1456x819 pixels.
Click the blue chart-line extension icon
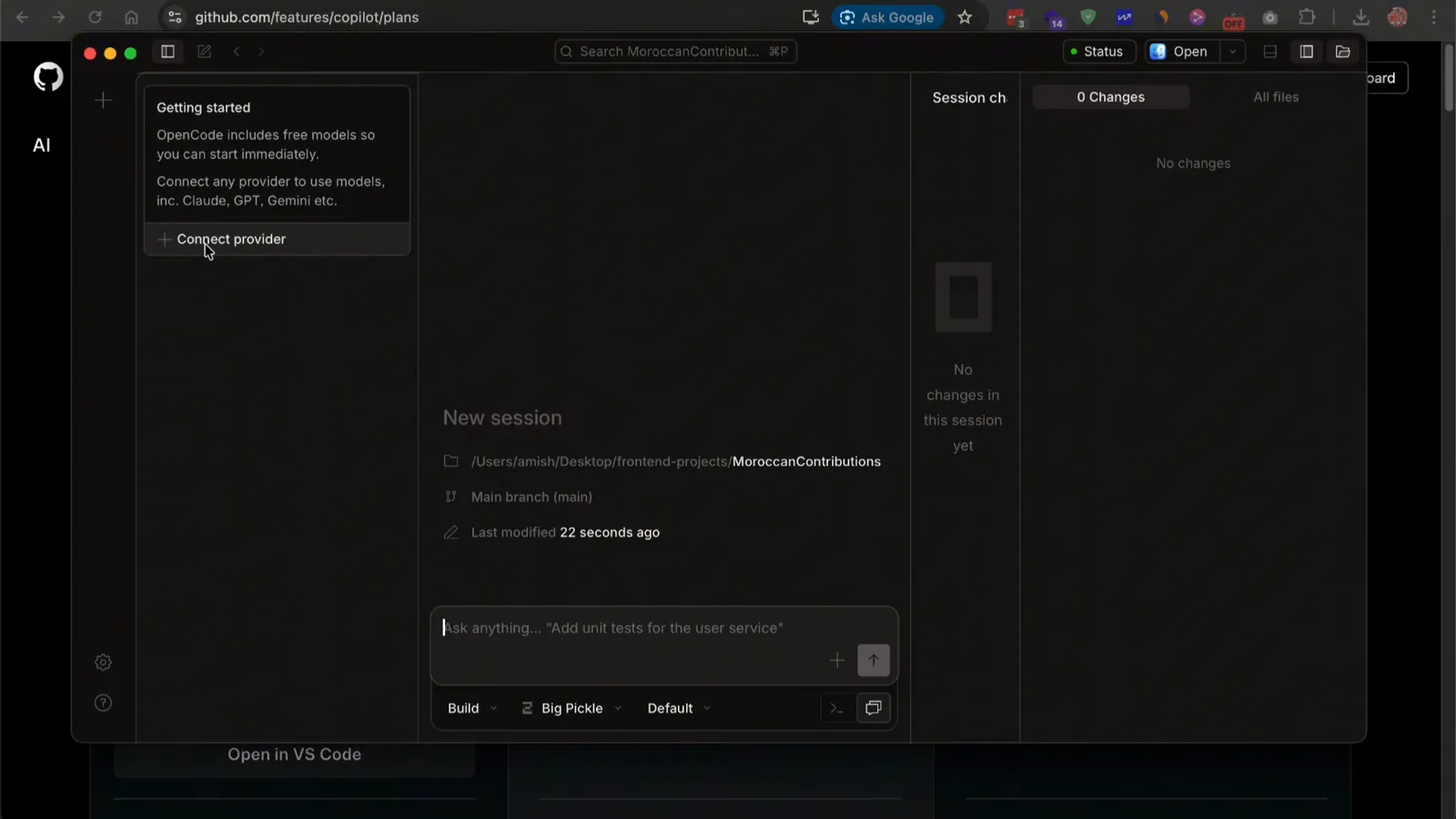click(1125, 17)
